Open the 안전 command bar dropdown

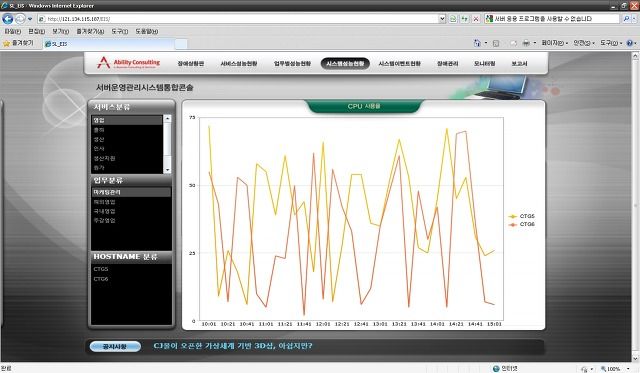point(584,43)
